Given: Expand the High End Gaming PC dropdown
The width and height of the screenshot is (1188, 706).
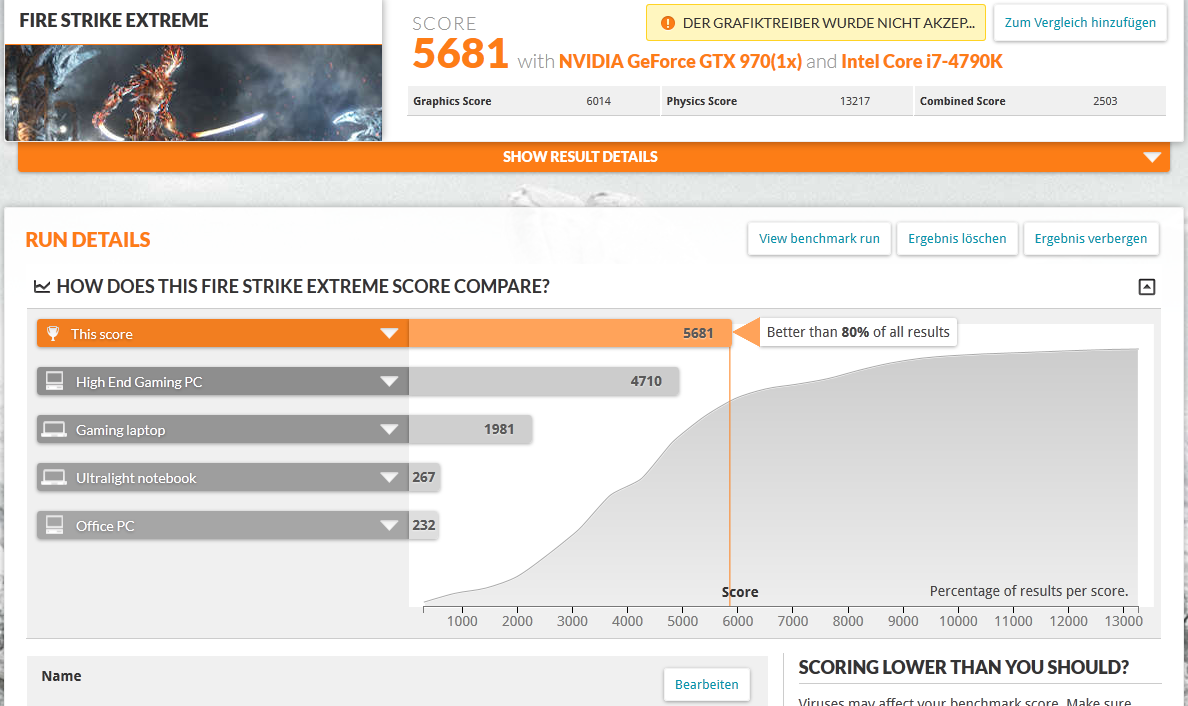Looking at the screenshot, I should point(389,381).
